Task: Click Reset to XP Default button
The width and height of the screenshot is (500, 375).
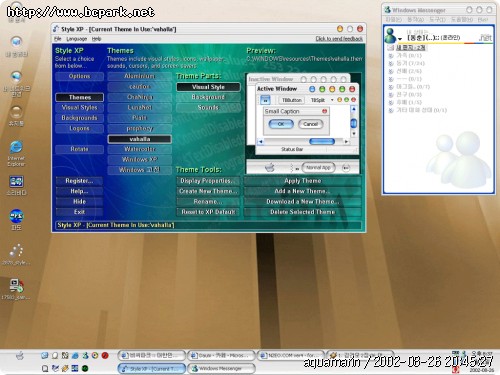Action: pyautogui.click(x=208, y=212)
